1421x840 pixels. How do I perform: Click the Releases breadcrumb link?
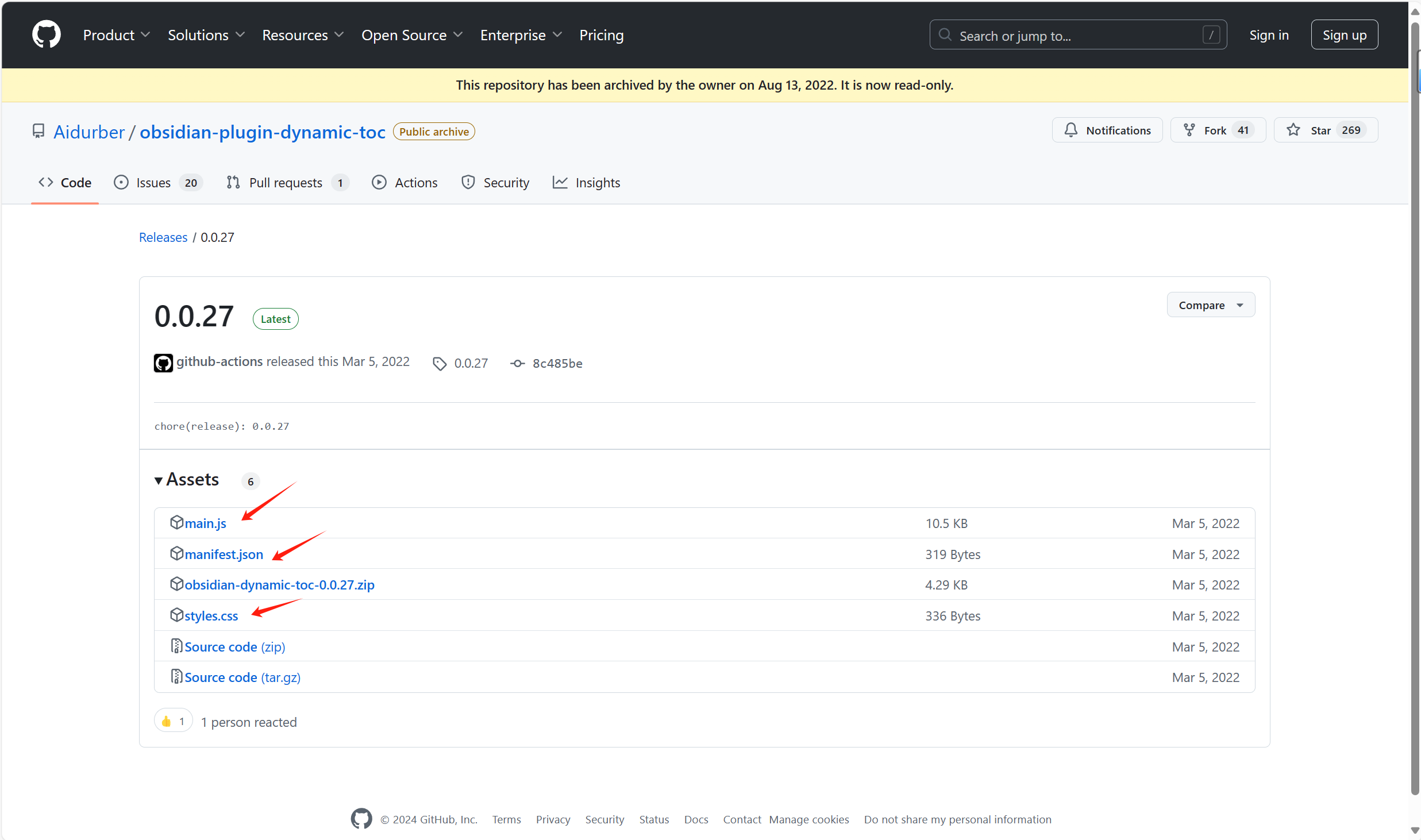coord(163,237)
